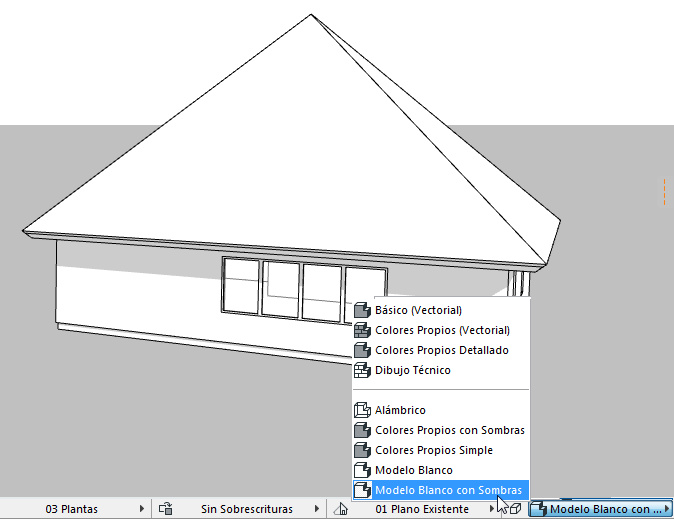This screenshot has height=519, width=674.
Task: Click icon beside Colores Propios con Sombras
Action: (362, 430)
